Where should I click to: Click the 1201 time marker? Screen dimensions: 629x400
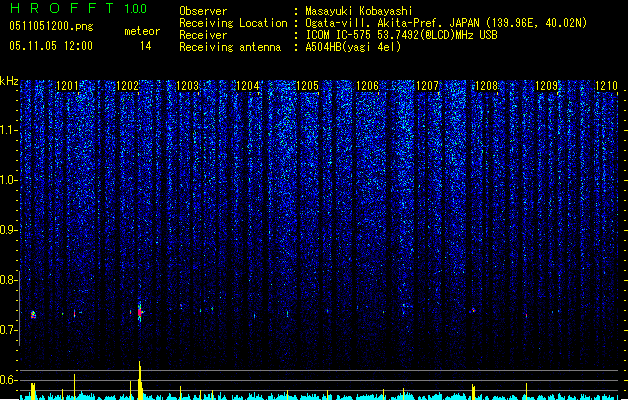tap(67, 86)
